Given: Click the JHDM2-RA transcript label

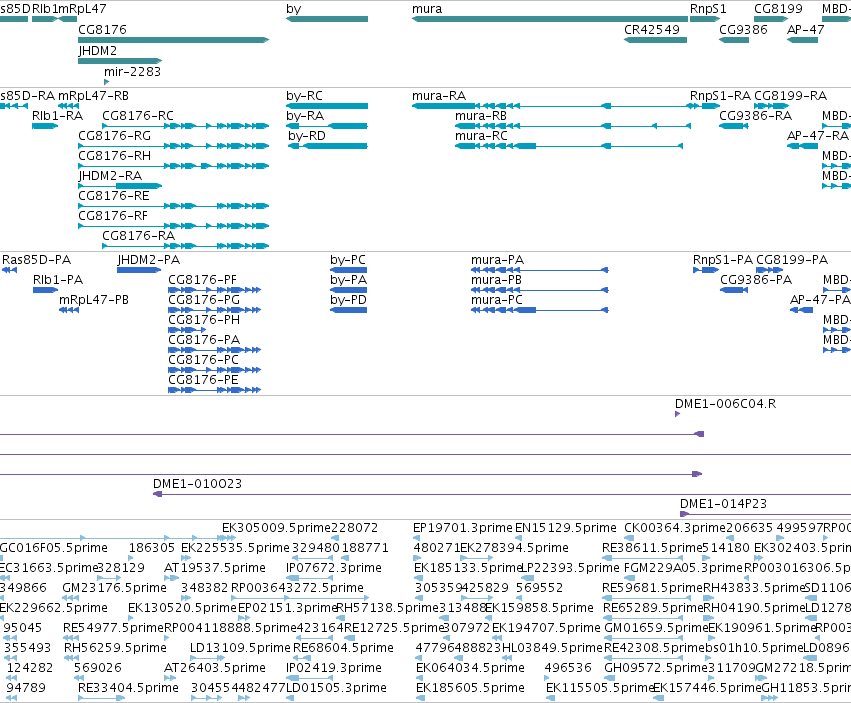Looking at the screenshot, I should [110, 176].
